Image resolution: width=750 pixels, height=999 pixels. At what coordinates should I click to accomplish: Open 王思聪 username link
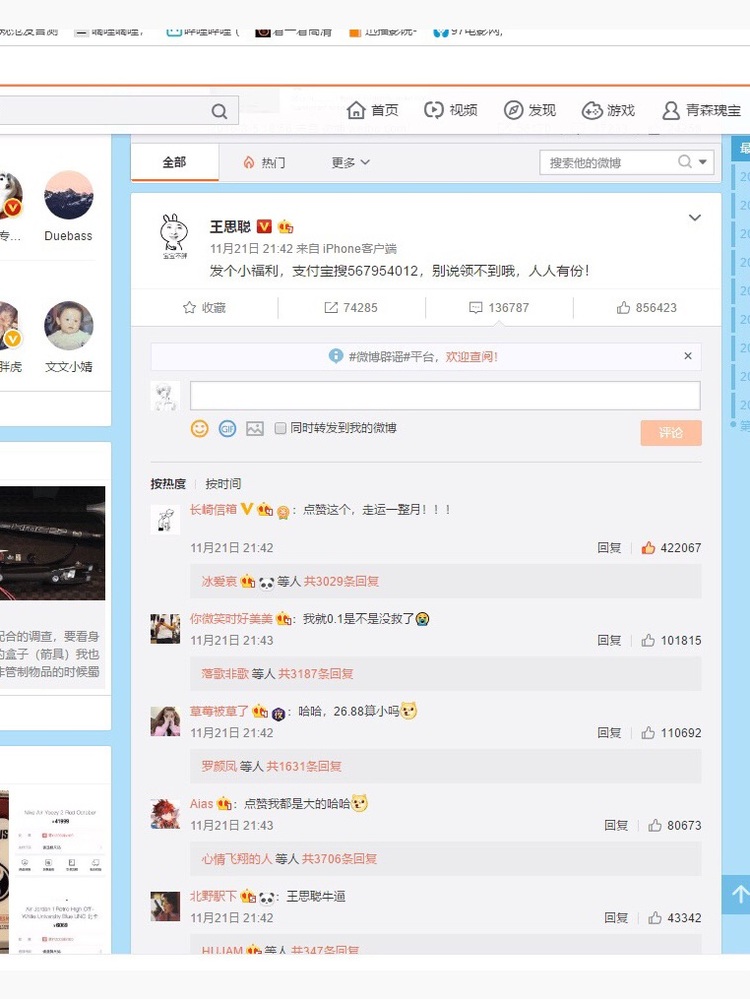click(230, 226)
